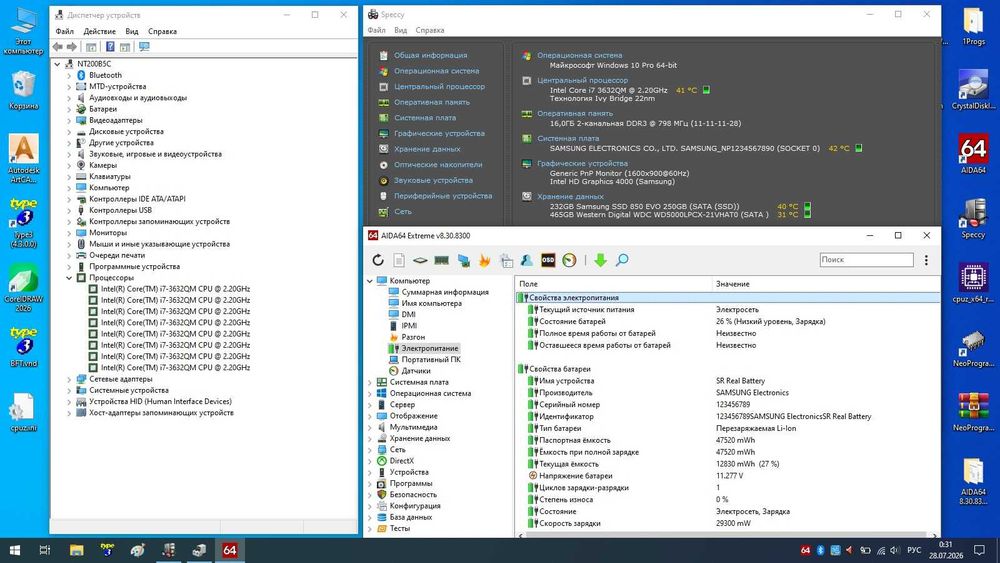Expand the Bluetooth node in Device Manager

[x=69, y=75]
